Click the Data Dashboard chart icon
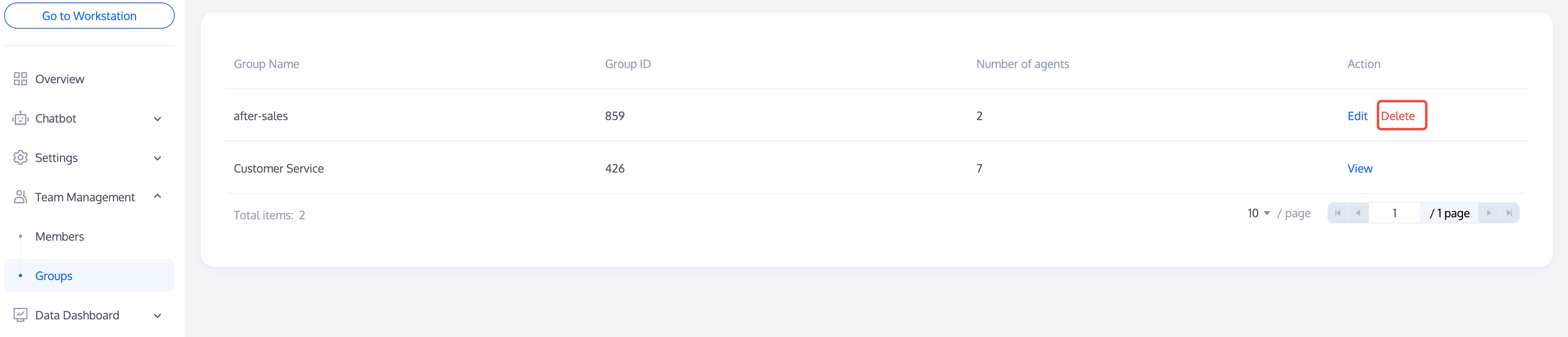Screen dimensions: 1568x337 point(20,315)
